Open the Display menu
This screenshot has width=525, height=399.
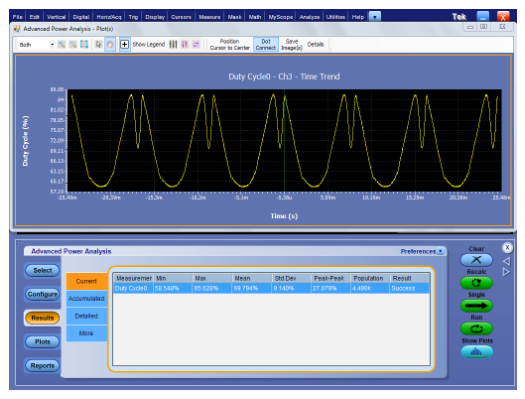tap(155, 17)
